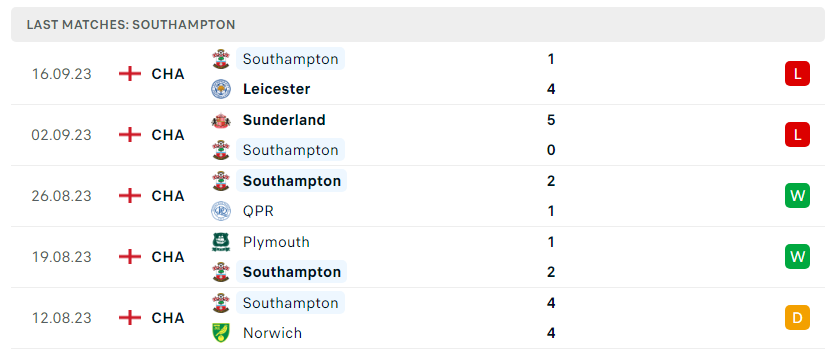Open the Norwich team link

(x=272, y=333)
